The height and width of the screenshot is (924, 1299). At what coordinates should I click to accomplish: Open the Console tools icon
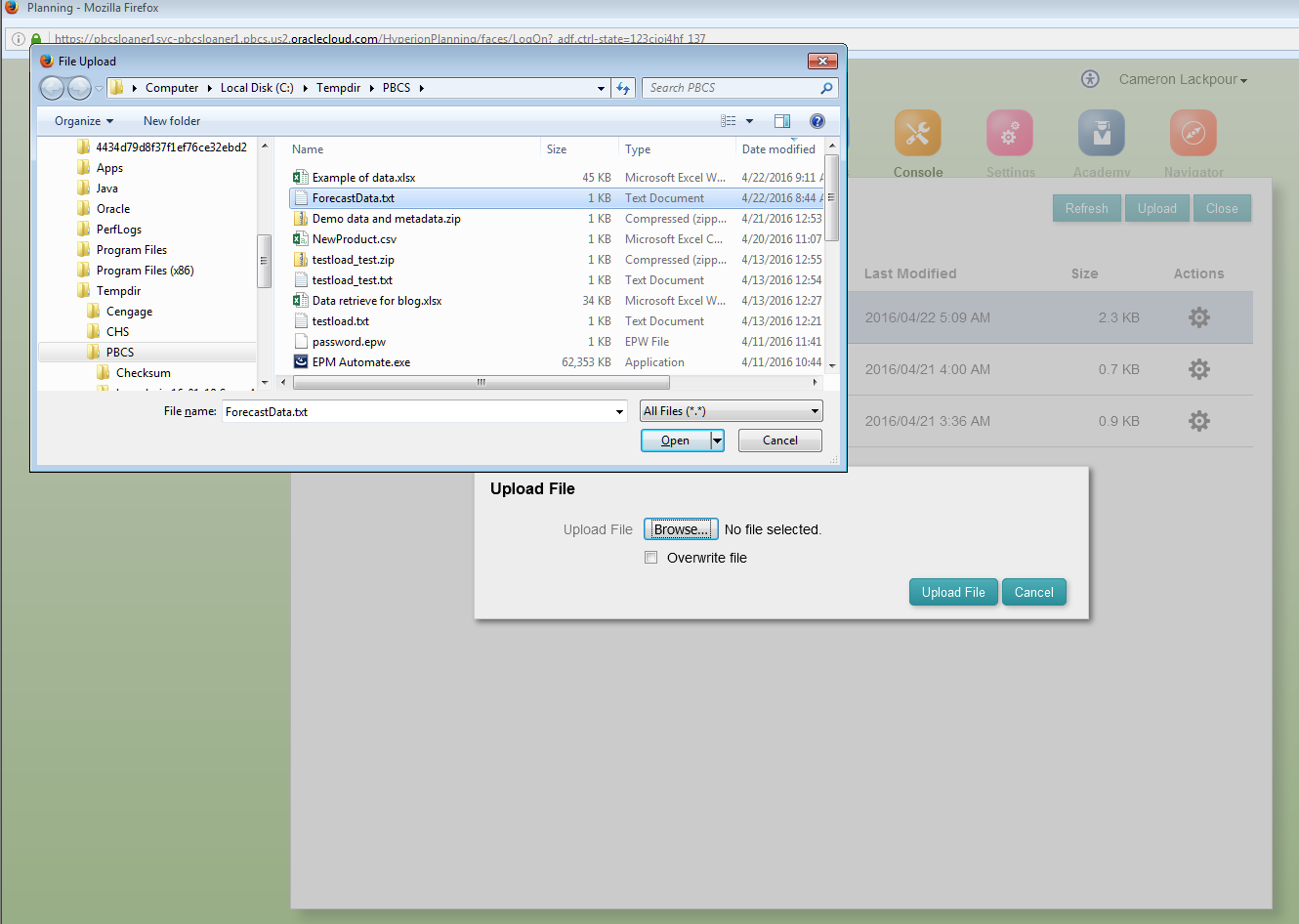click(x=917, y=133)
